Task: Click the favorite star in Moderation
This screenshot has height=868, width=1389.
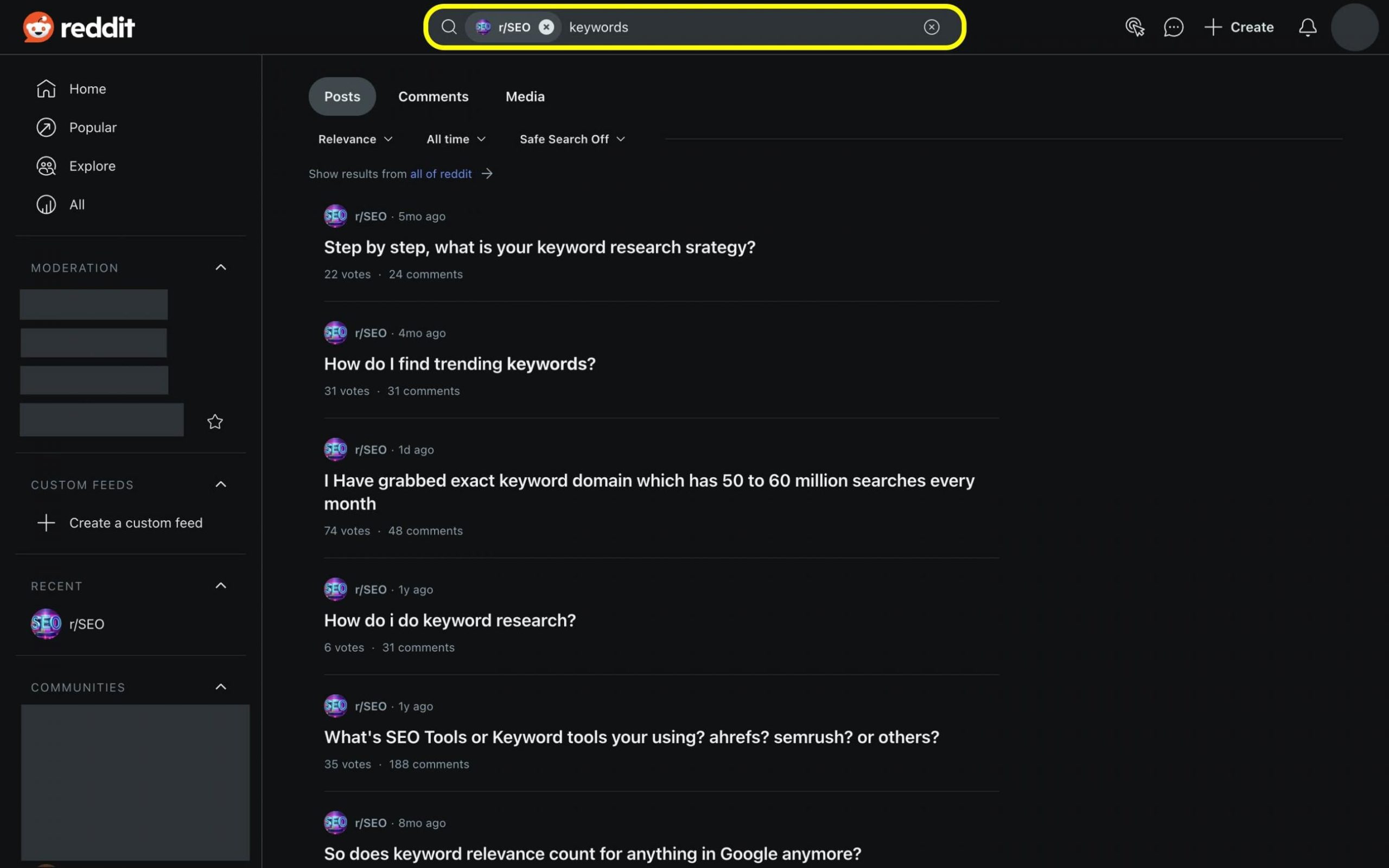Action: click(215, 422)
